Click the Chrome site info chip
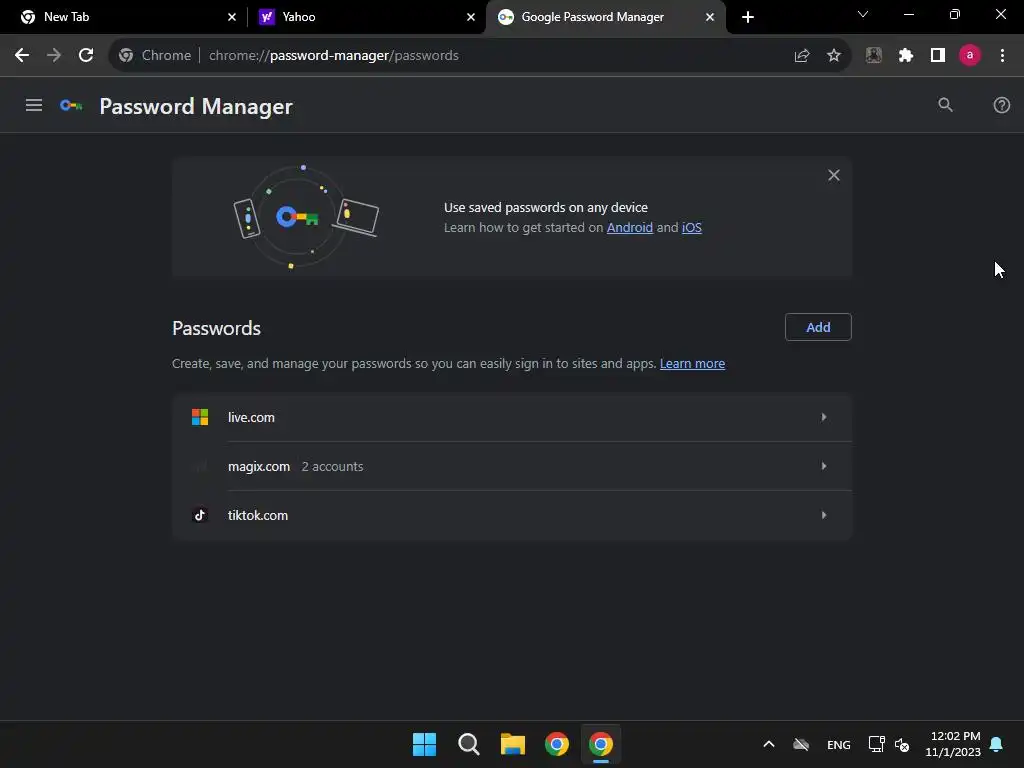 (155, 56)
